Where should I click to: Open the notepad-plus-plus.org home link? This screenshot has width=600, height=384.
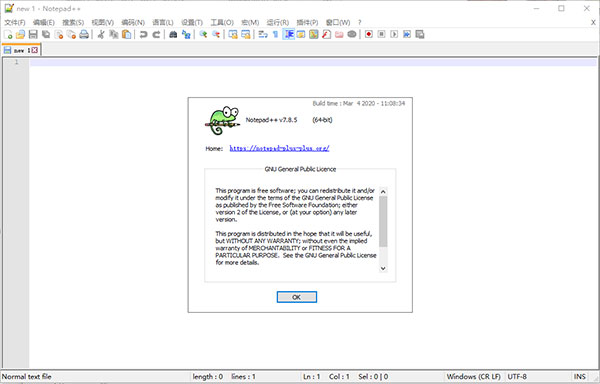[x=279, y=148]
